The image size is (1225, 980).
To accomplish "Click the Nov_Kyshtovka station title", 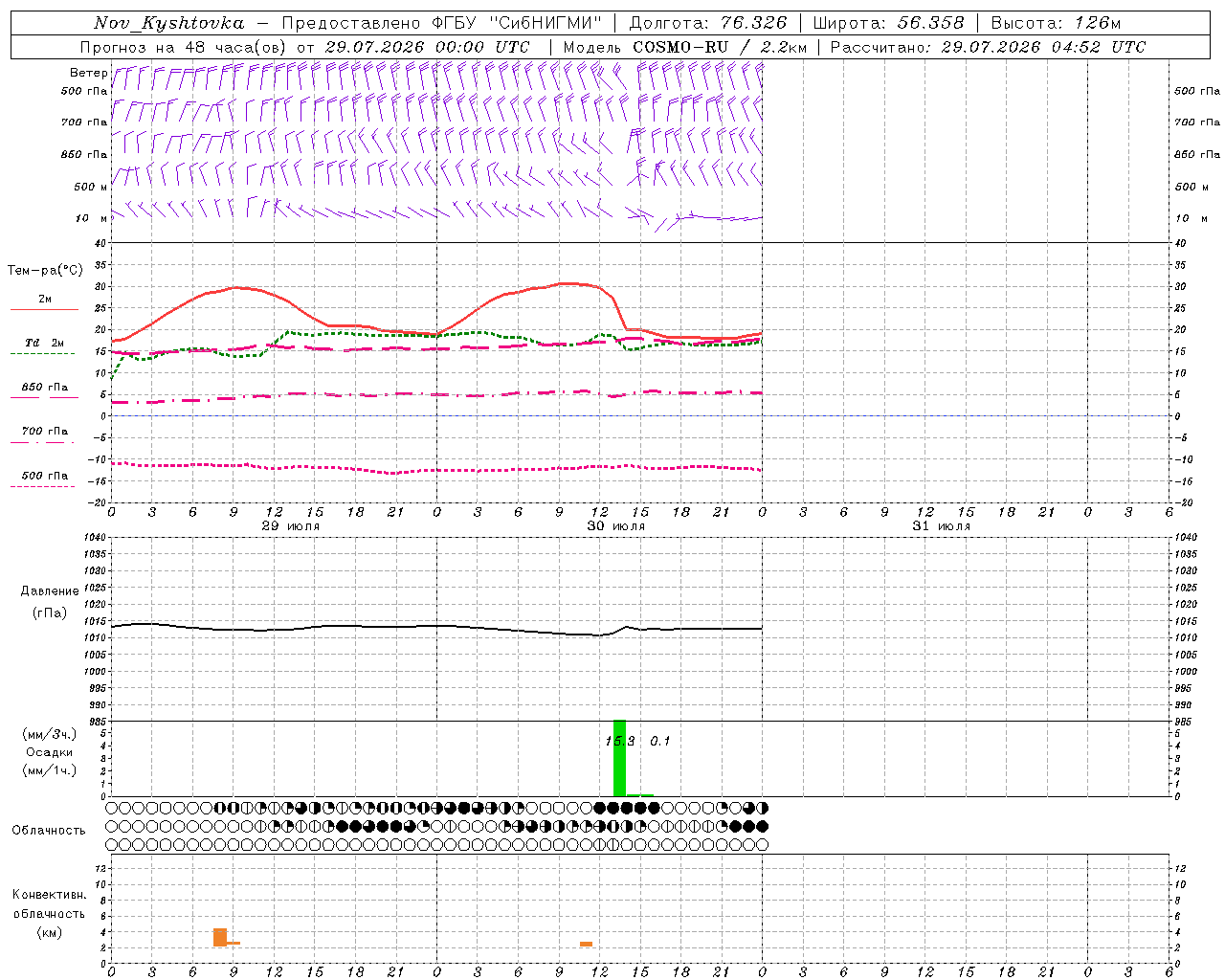I will (168, 23).
